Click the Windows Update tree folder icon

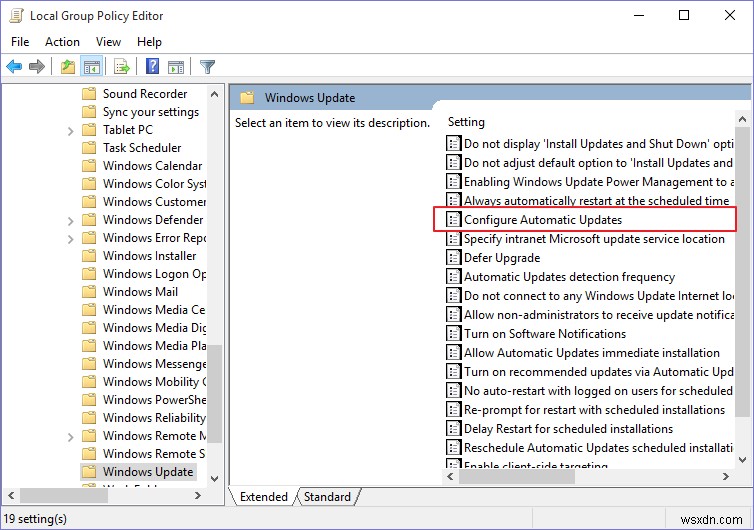(x=89, y=472)
